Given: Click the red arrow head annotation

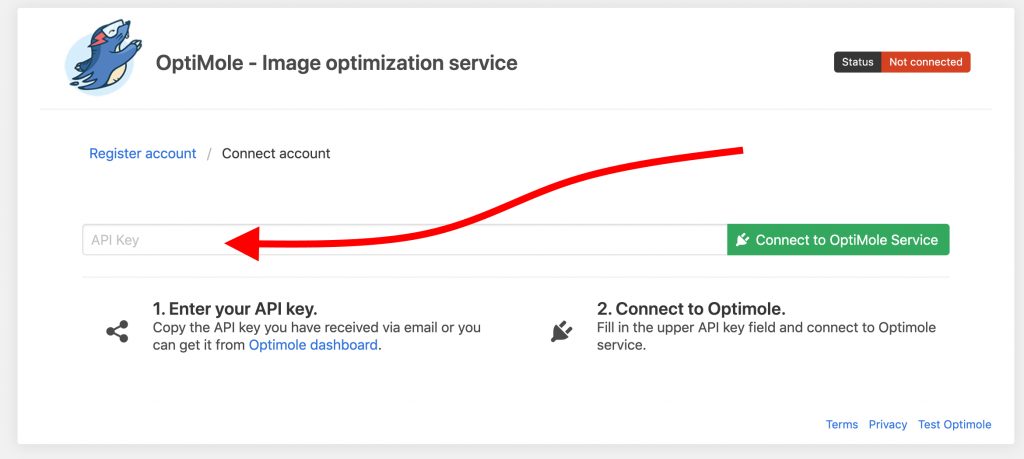Looking at the screenshot, I should point(243,242).
